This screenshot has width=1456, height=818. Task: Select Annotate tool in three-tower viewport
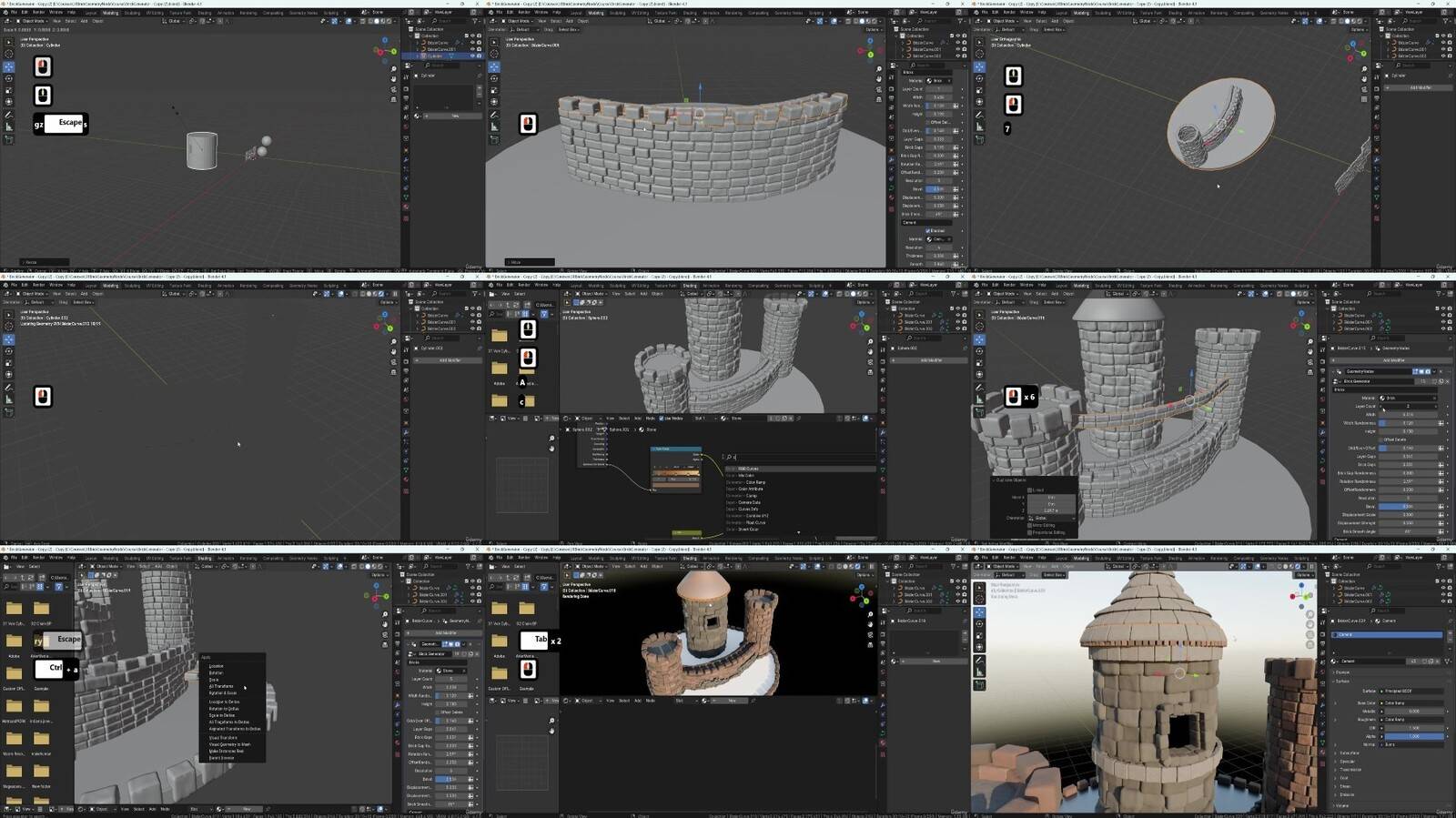pos(979,388)
